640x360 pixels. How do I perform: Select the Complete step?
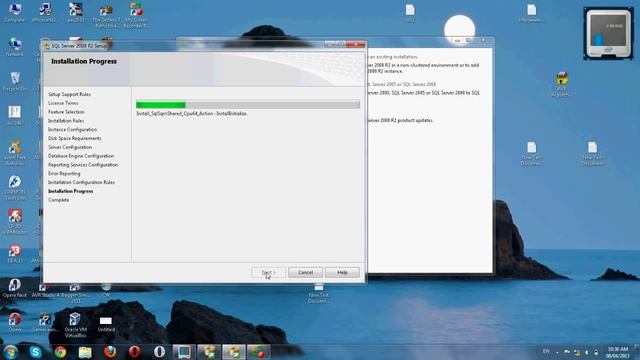(x=58, y=200)
